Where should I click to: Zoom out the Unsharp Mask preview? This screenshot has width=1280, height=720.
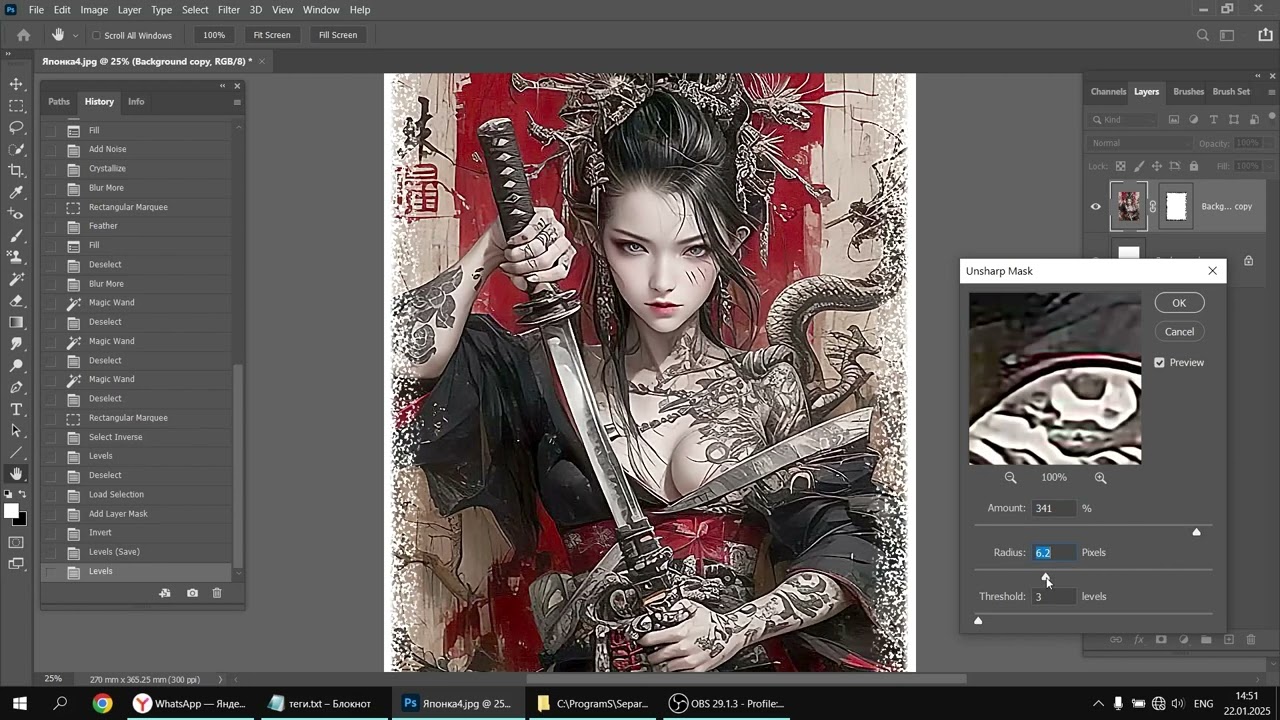[x=1010, y=478]
